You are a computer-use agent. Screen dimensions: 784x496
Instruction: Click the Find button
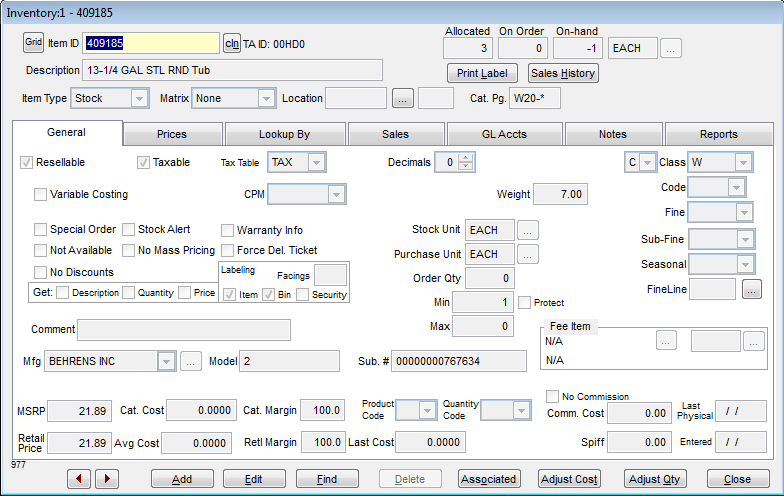(327, 479)
